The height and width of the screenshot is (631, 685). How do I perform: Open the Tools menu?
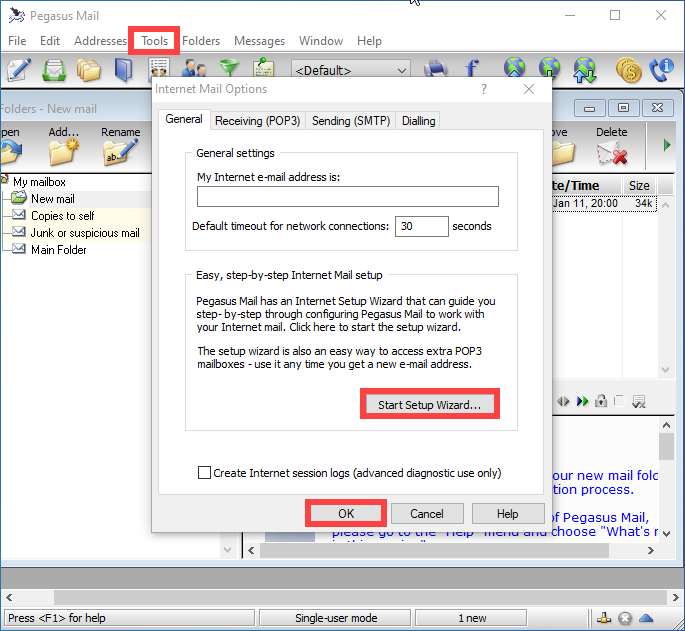pyautogui.click(x=154, y=41)
